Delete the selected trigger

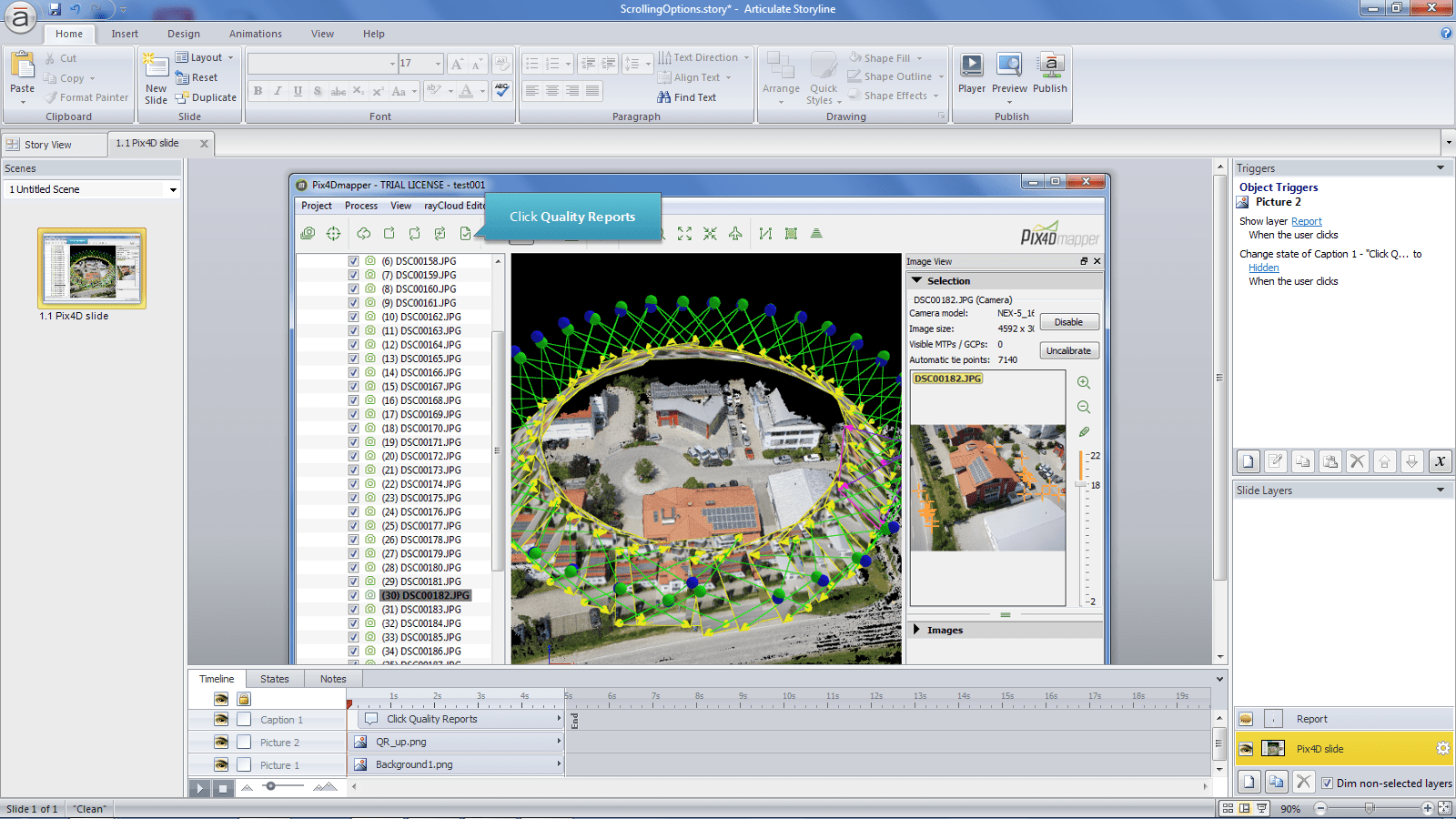(1357, 461)
